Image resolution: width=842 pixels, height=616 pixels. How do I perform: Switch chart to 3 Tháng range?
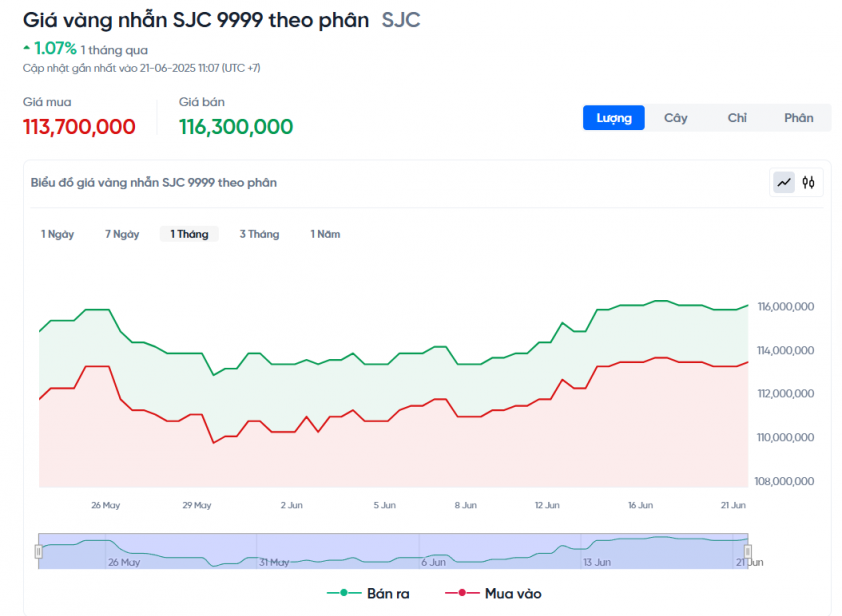[259, 234]
